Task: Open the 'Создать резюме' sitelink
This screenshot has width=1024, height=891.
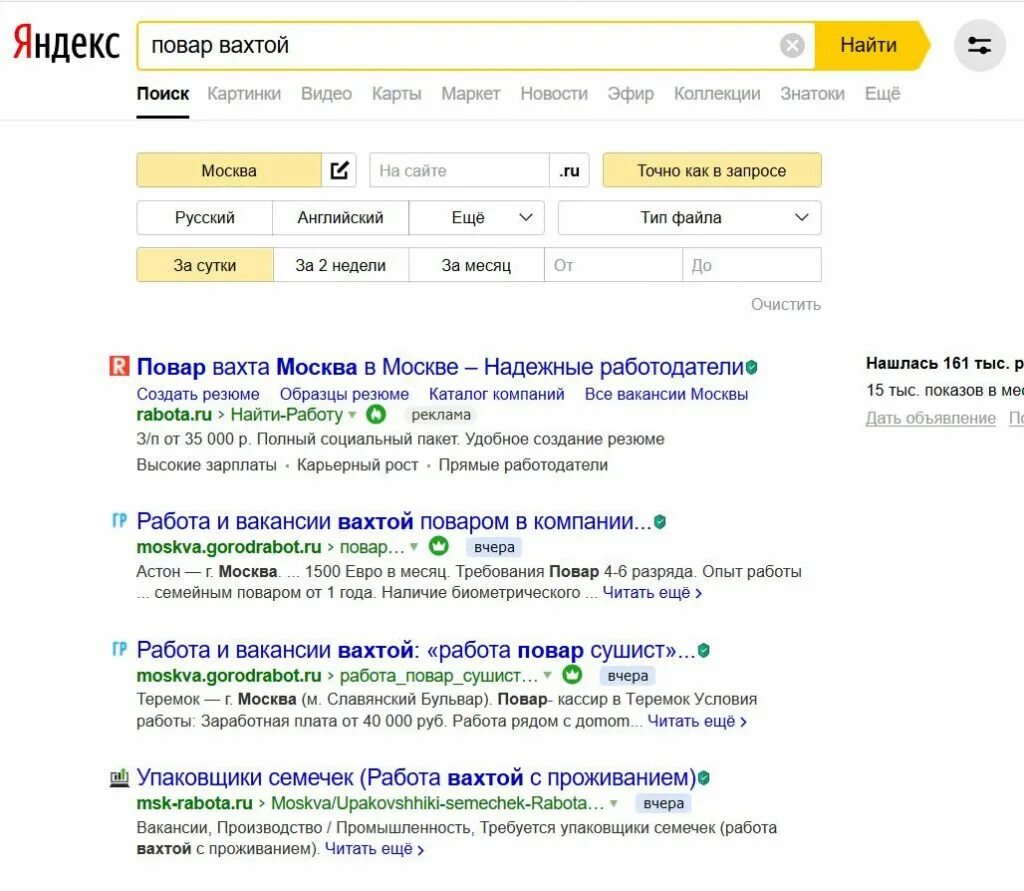Action: [x=198, y=394]
